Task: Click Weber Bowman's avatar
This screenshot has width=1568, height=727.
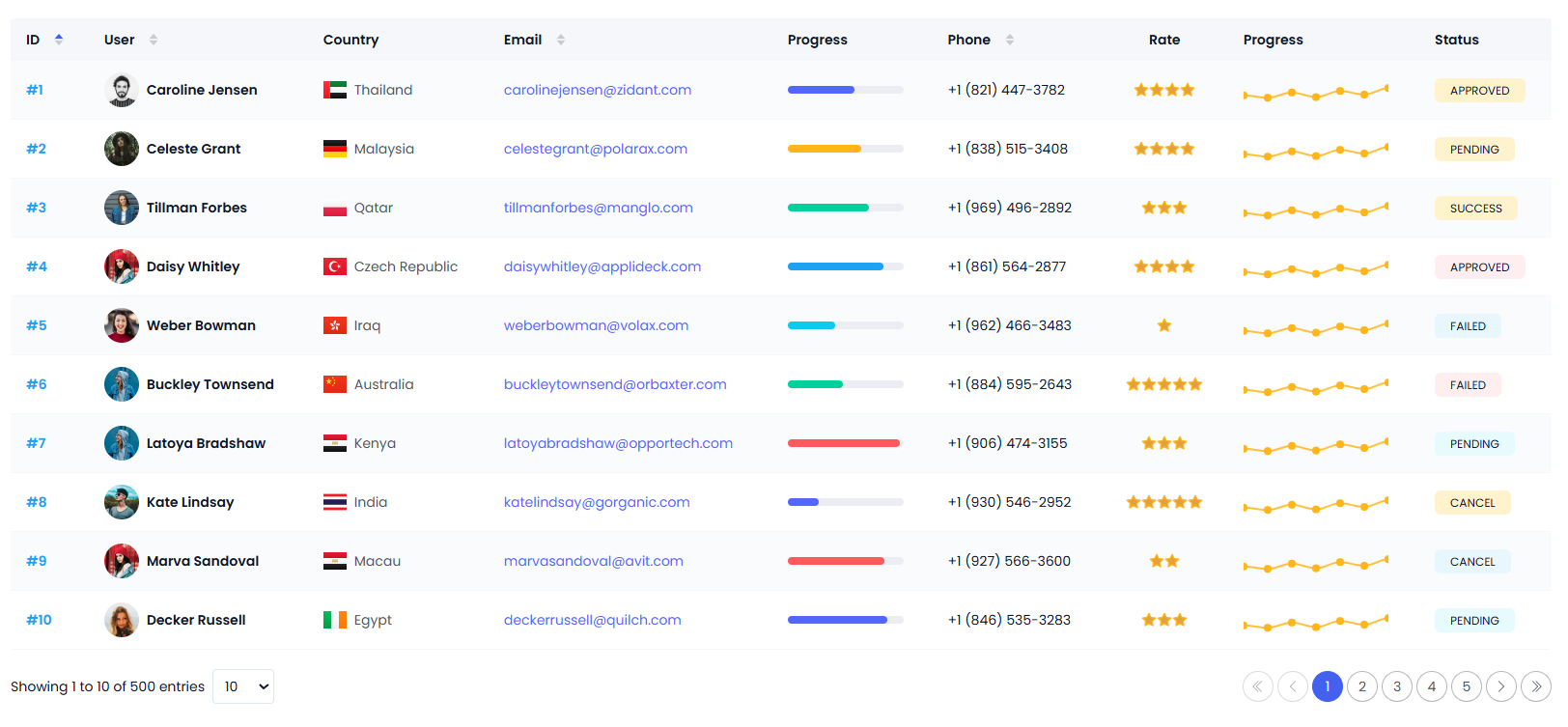Action: pos(122,325)
